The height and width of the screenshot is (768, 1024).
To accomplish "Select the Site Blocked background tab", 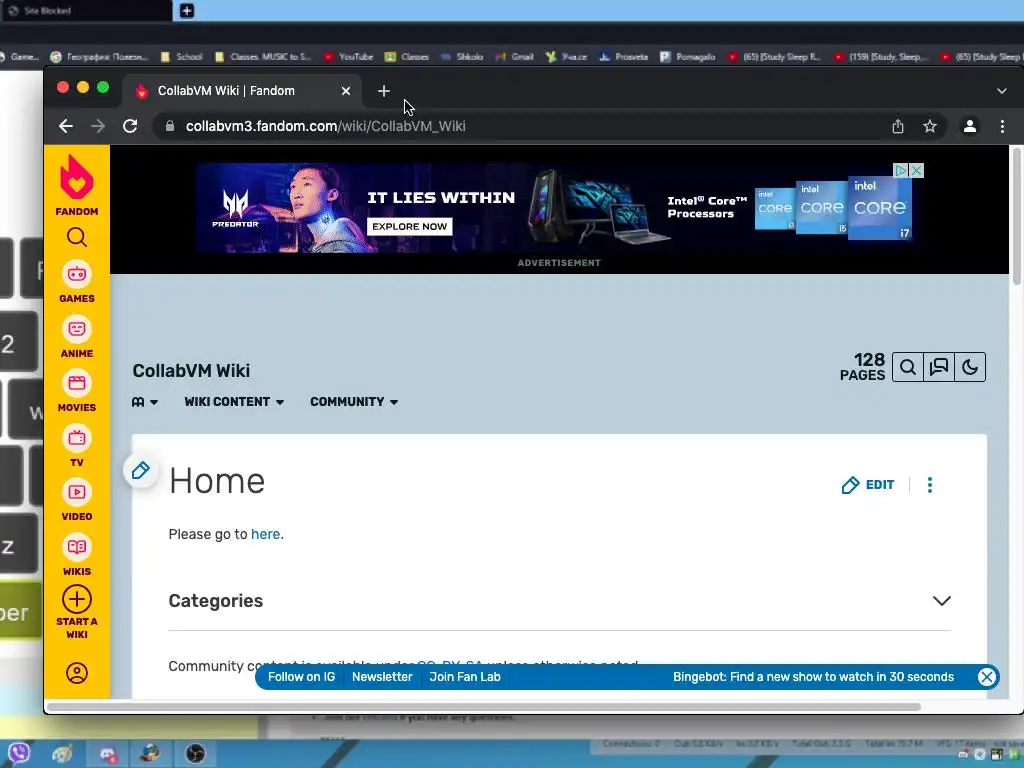I will (86, 10).
